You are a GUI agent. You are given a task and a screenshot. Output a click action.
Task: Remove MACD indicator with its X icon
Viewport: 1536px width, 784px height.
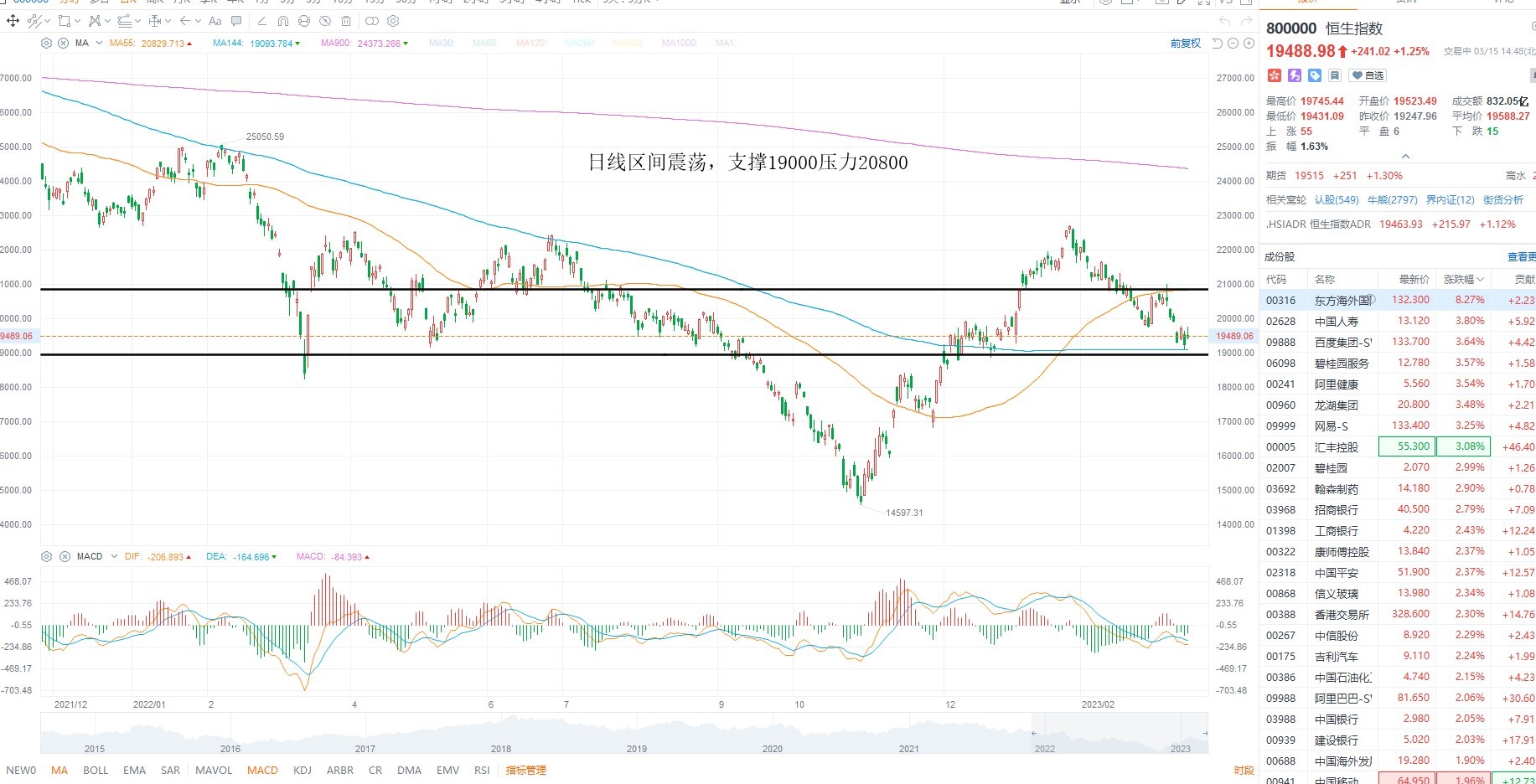click(x=64, y=556)
